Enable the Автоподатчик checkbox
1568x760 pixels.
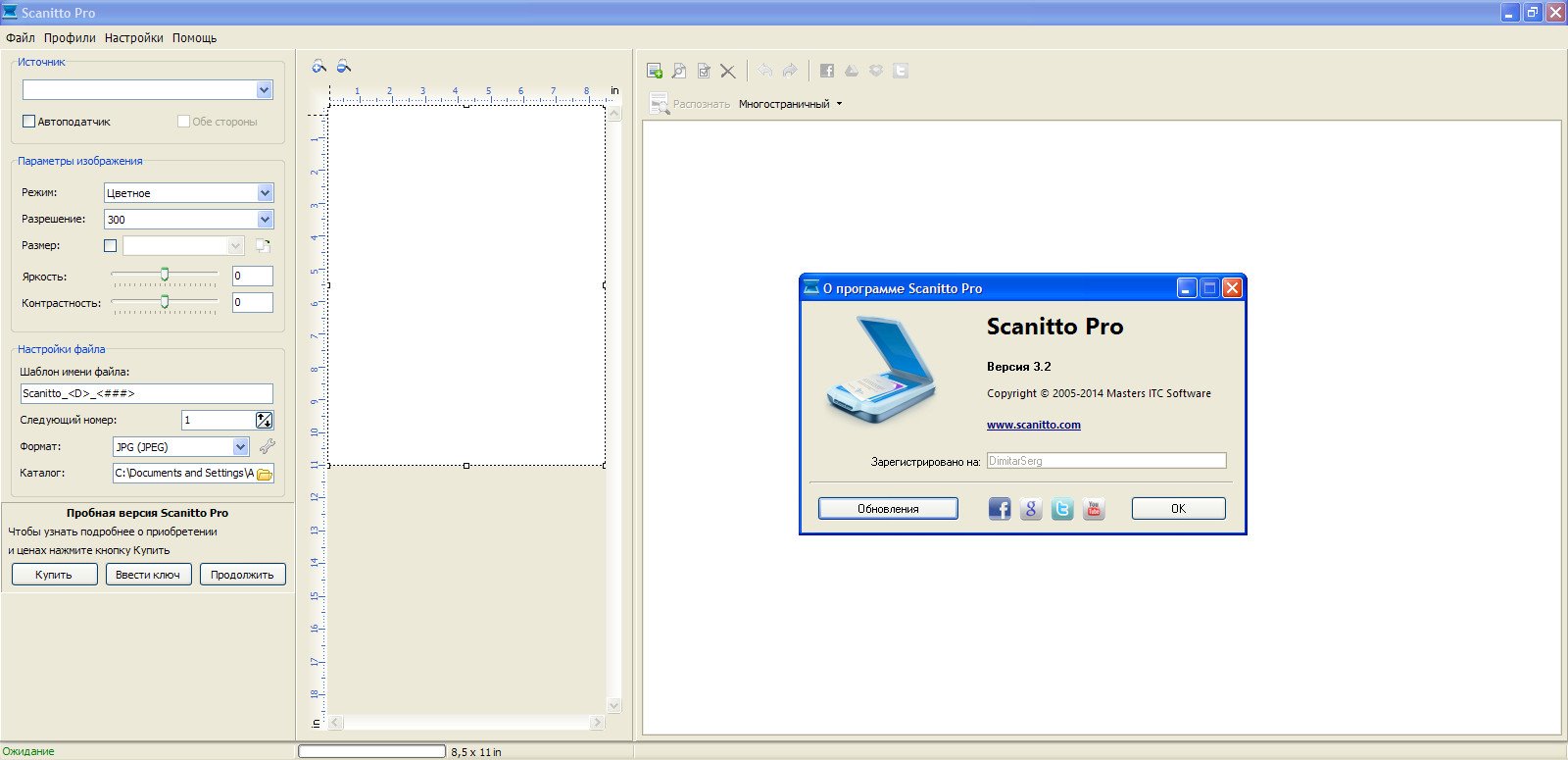(x=28, y=122)
